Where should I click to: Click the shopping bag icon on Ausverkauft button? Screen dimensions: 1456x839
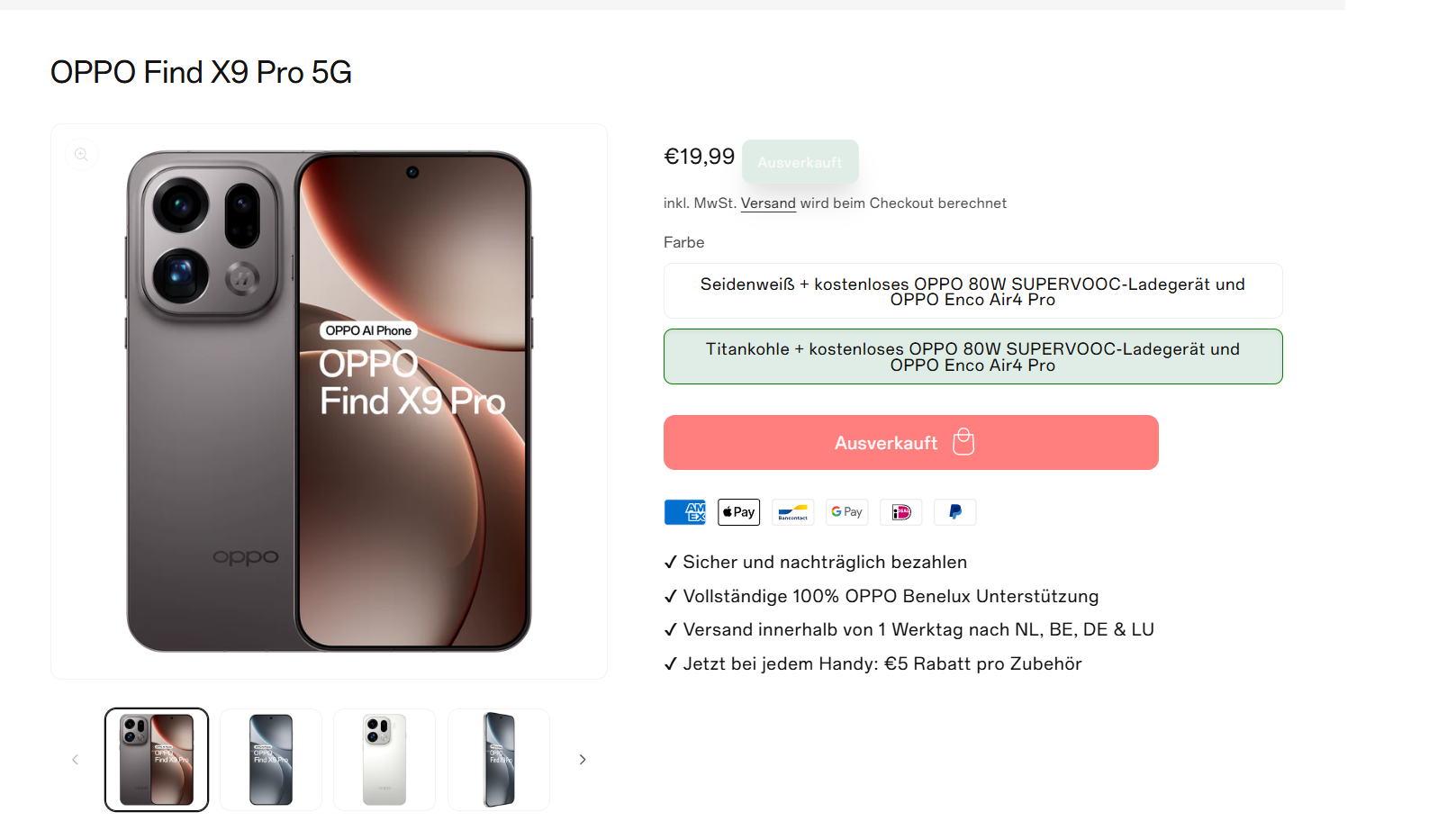(963, 442)
